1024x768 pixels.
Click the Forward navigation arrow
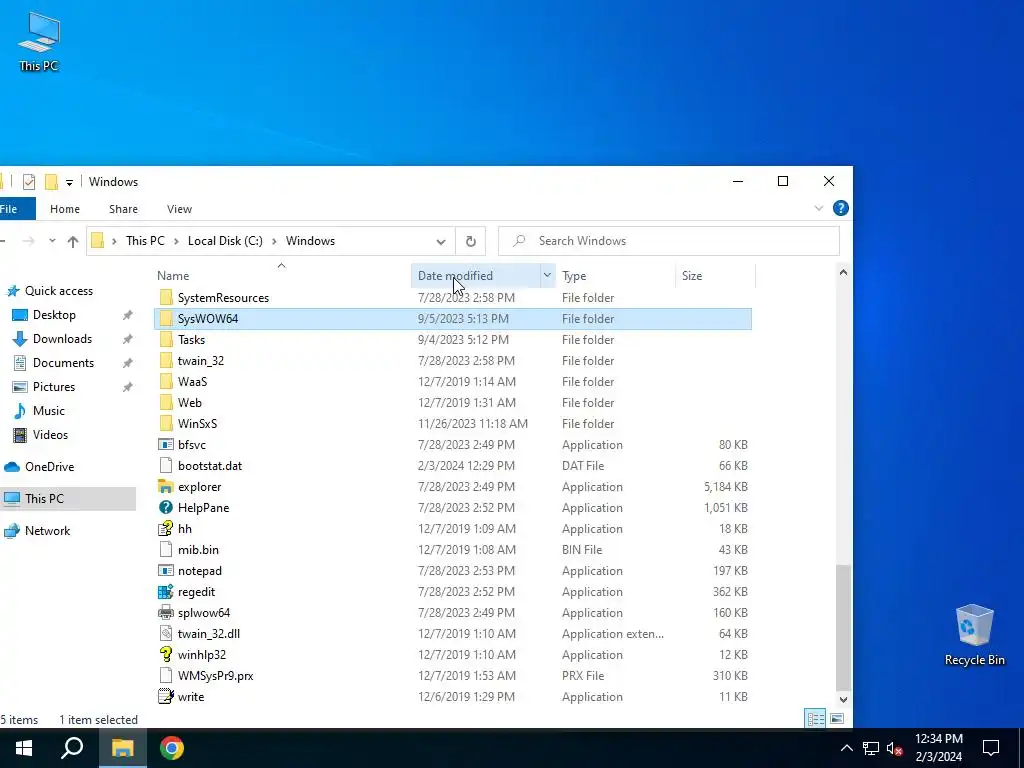pyautogui.click(x=29, y=241)
